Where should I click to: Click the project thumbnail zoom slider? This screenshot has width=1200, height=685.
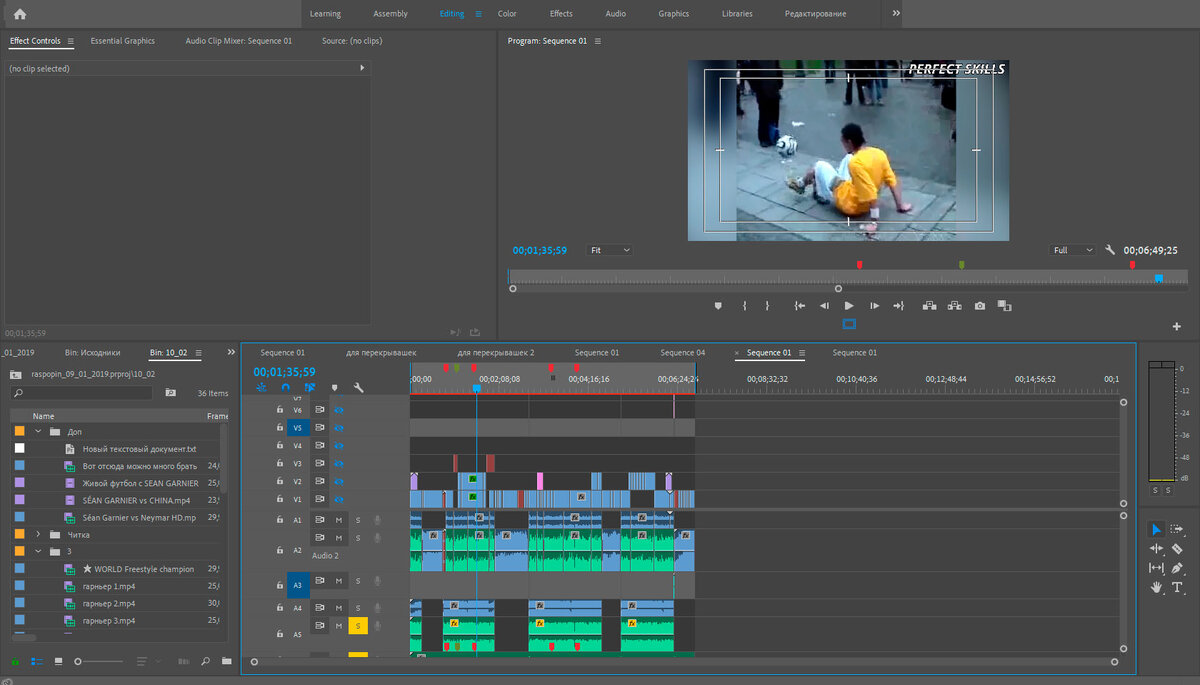tap(80, 661)
